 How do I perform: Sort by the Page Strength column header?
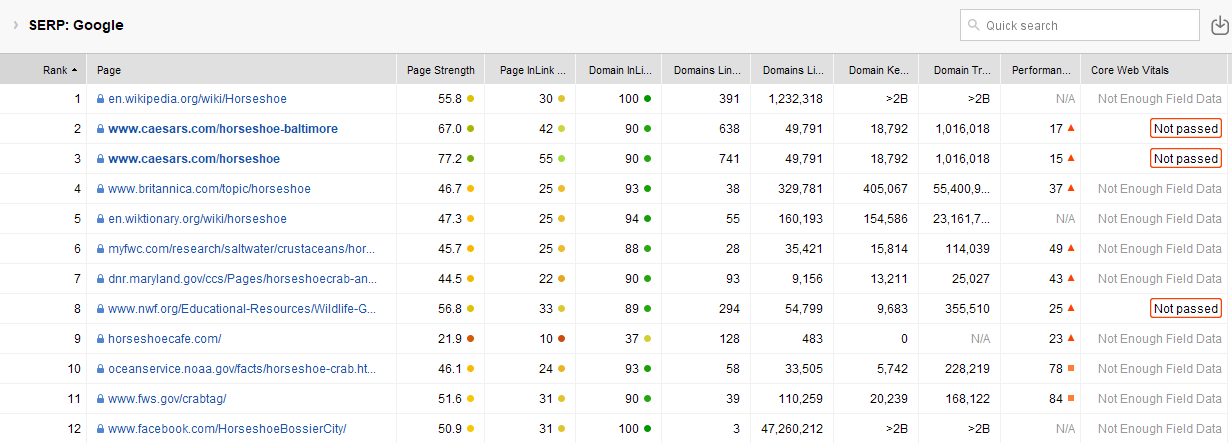click(441, 70)
